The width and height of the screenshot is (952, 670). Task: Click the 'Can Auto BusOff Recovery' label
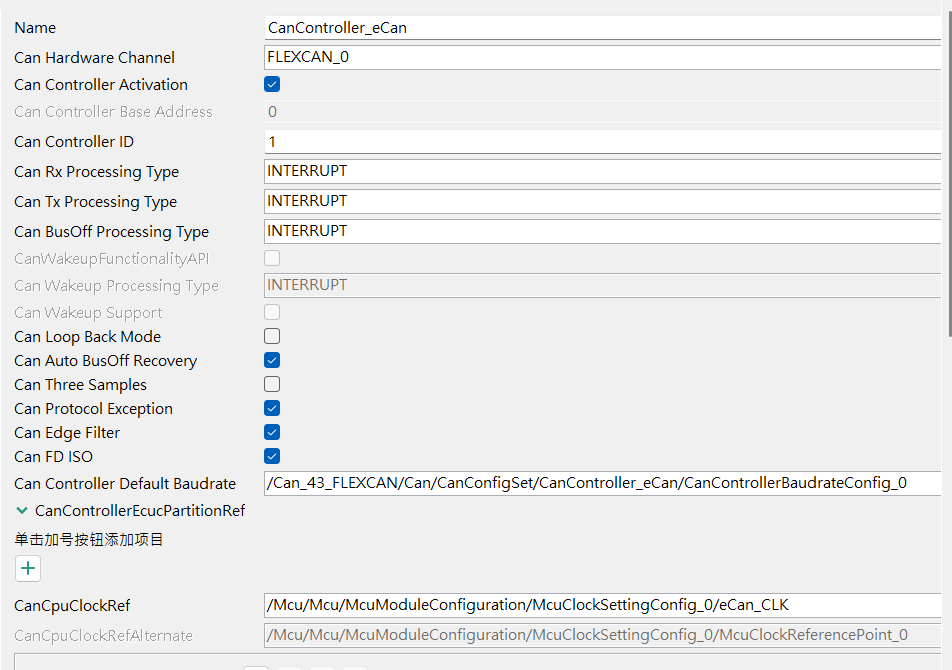pyautogui.click(x=106, y=360)
